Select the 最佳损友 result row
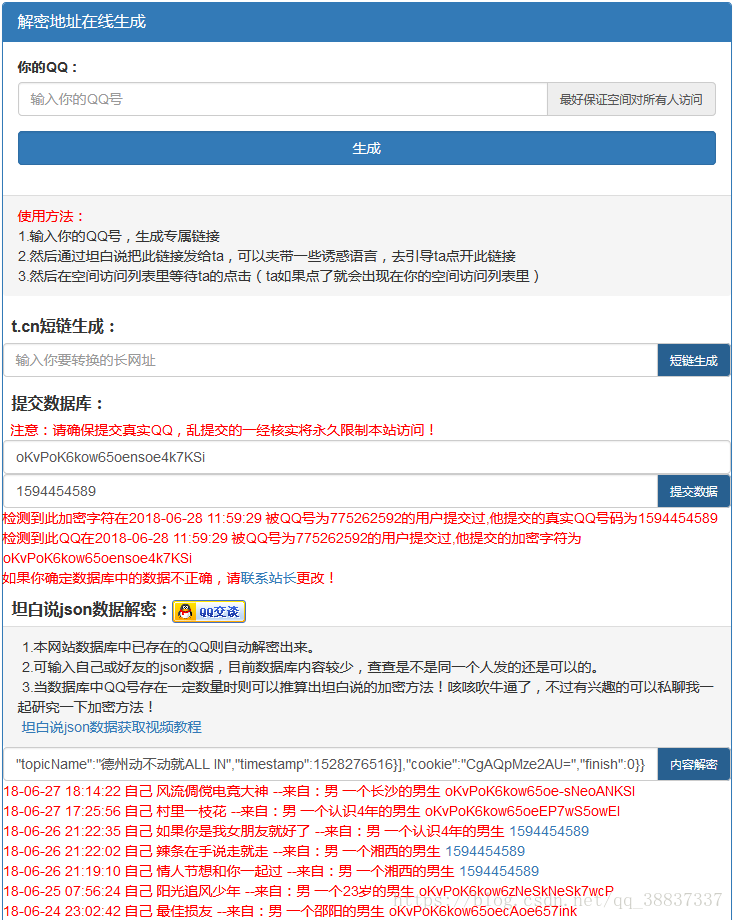The width and height of the screenshot is (734, 920). (x=290, y=911)
